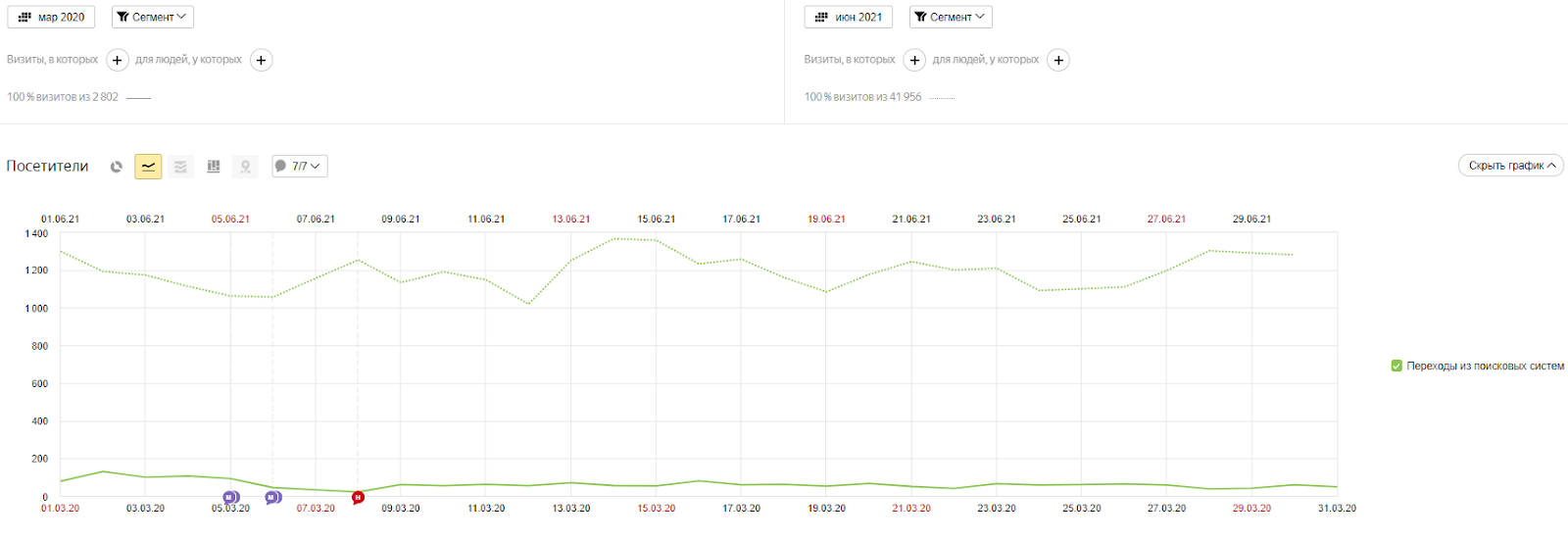The height and width of the screenshot is (540, 1568).
Task: Click the purple annotation marker at 05.03.20
Action: tap(230, 498)
